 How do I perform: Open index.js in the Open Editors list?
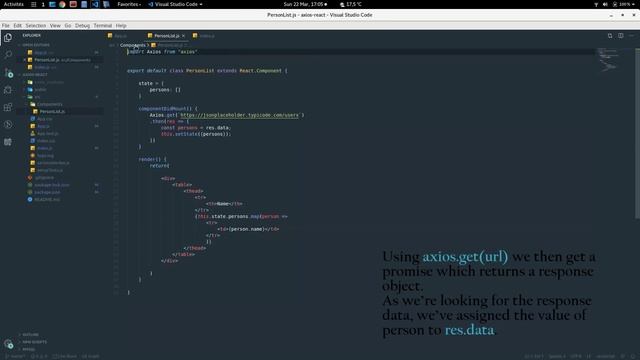tap(42, 67)
